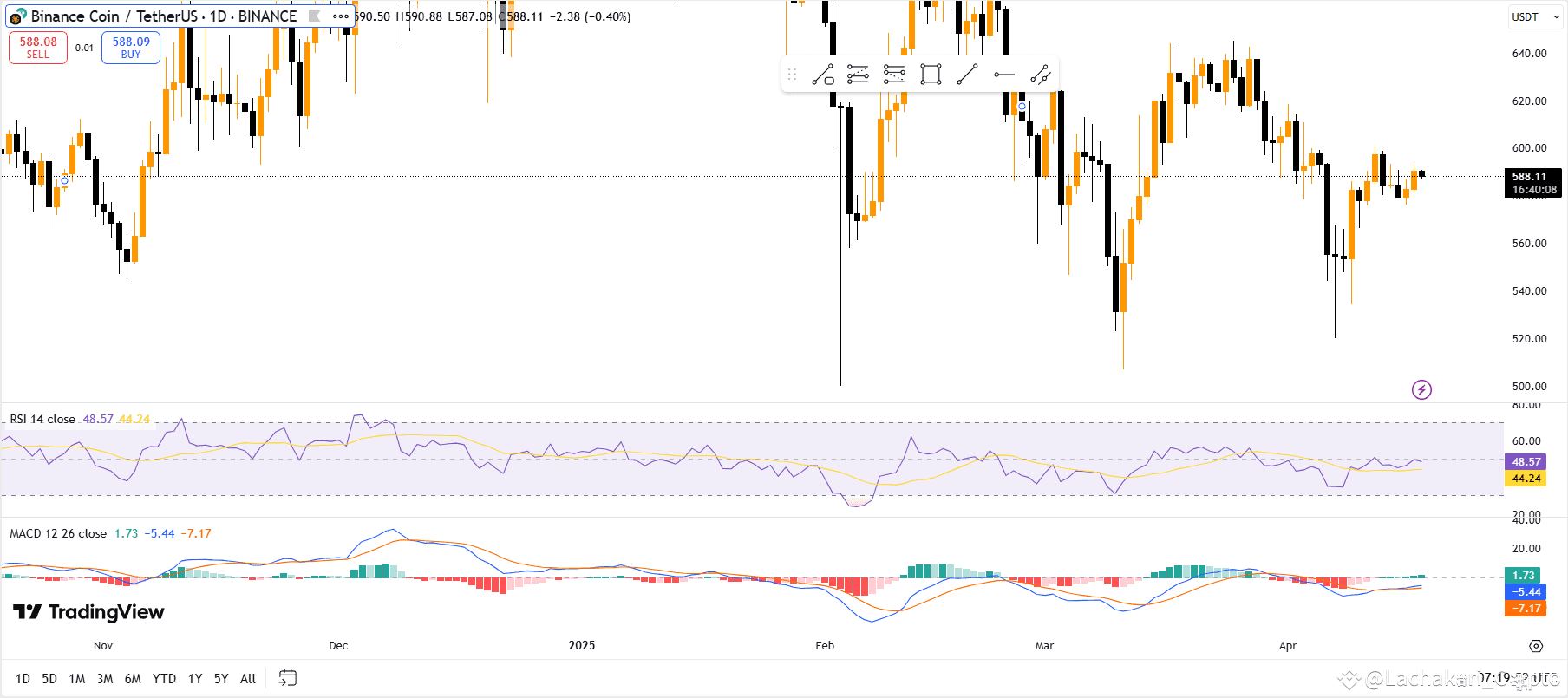
Task: Click the Dec label on time axis
Action: coord(338,646)
